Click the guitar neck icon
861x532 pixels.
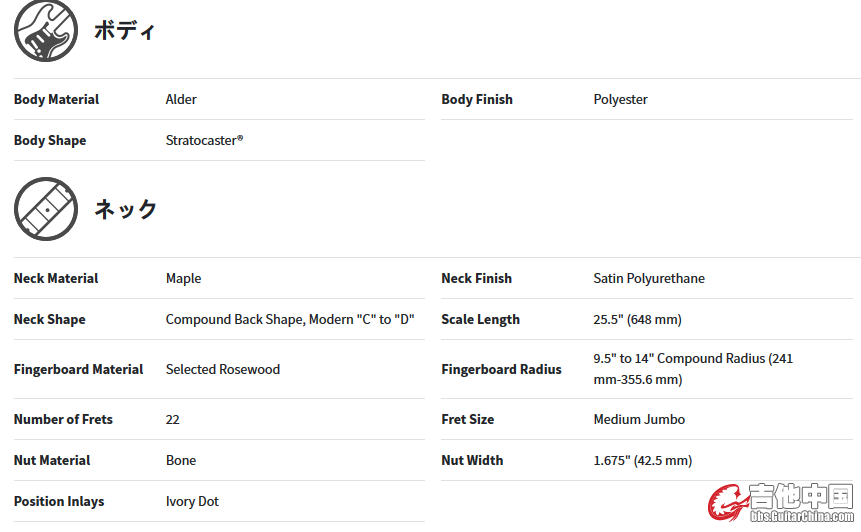click(x=46, y=210)
